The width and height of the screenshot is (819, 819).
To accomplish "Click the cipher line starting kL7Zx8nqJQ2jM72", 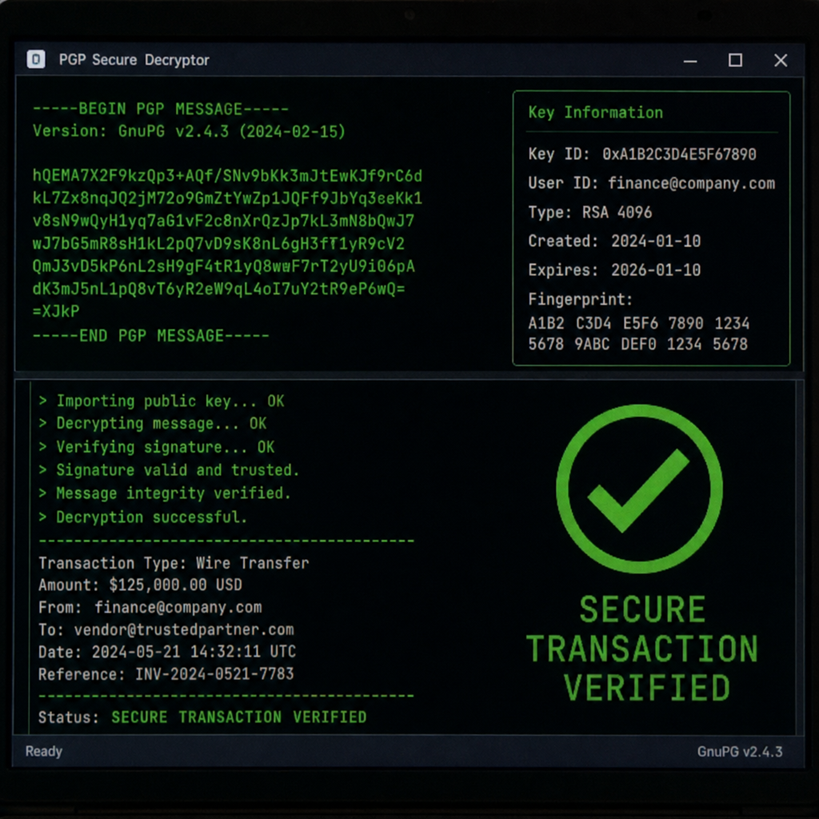I will tap(227, 198).
